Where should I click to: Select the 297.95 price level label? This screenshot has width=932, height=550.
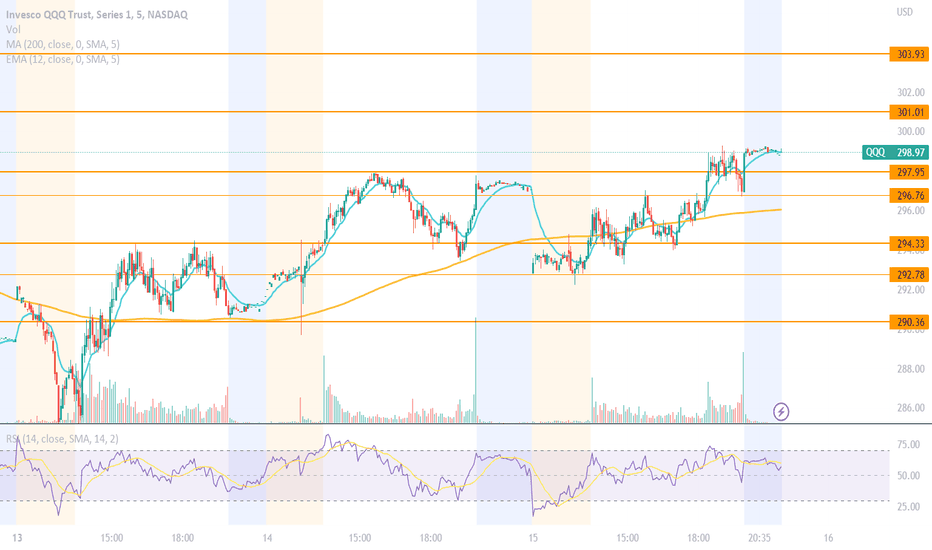click(909, 172)
